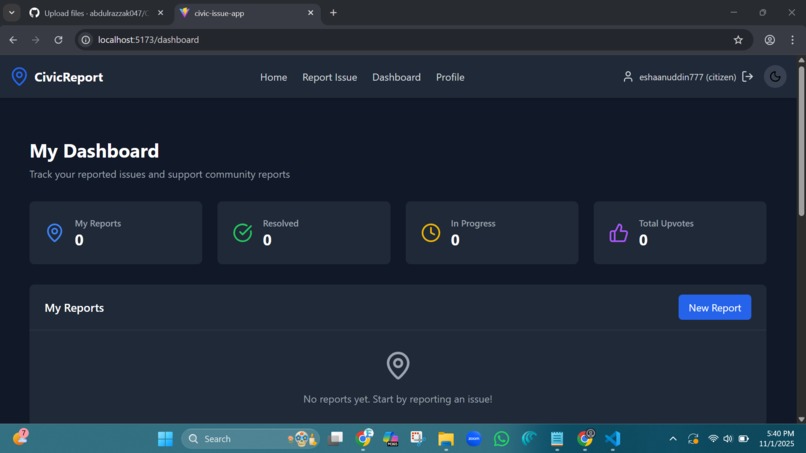Go to Report Issue in navbar

(329, 77)
